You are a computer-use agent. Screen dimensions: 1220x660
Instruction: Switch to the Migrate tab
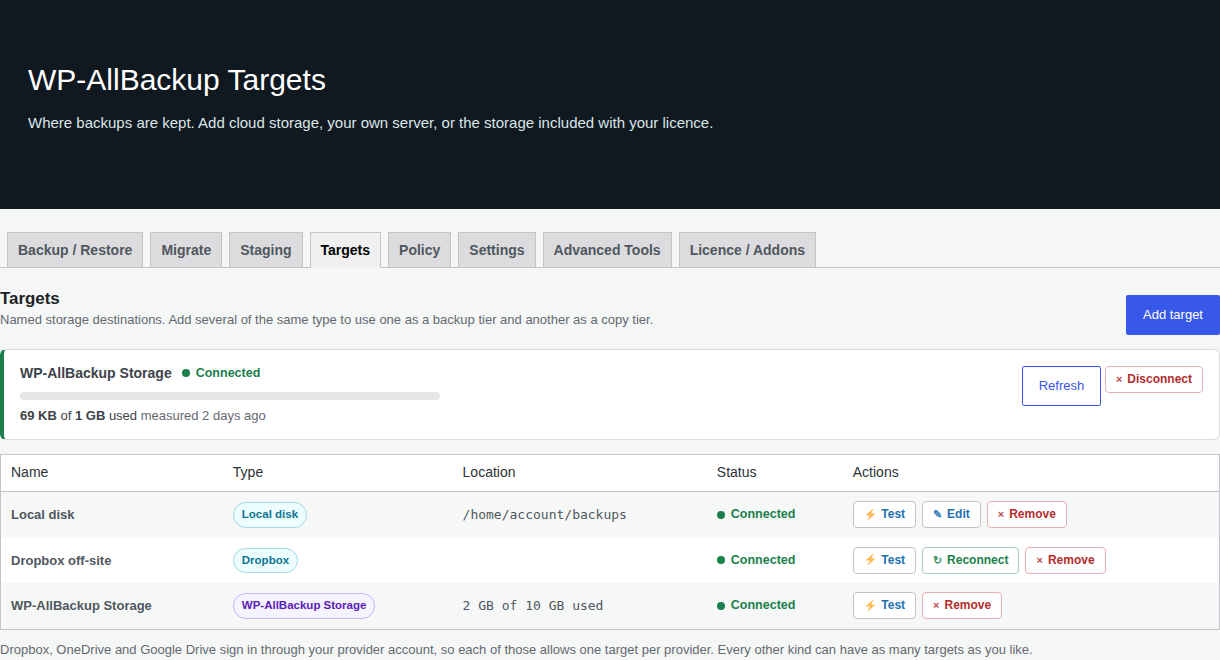[186, 250]
